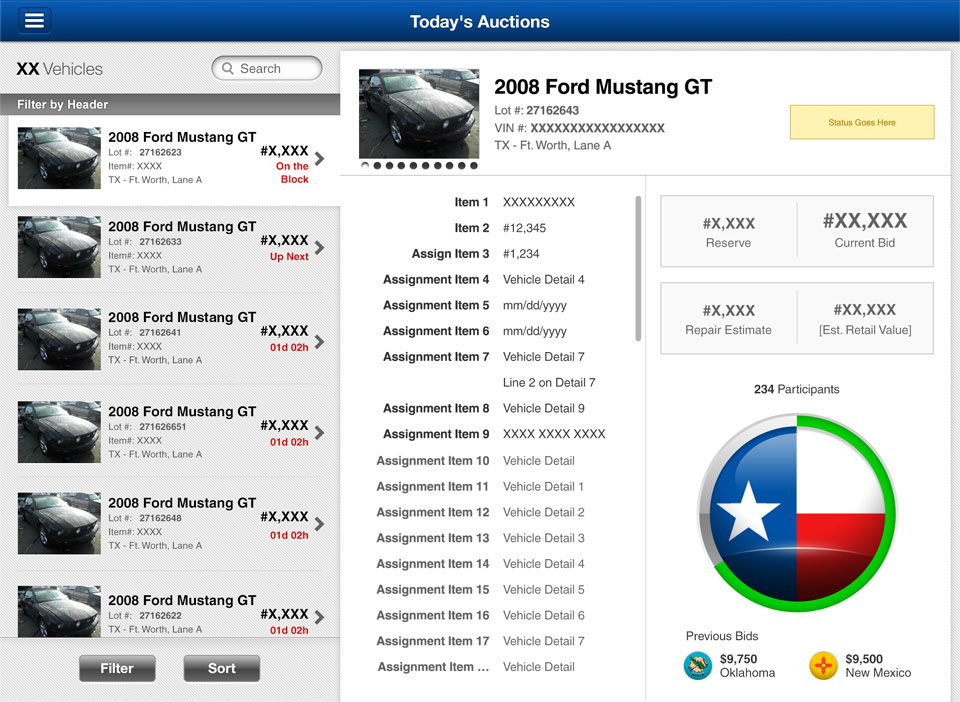Expand chevron arrow for lot 27162641
This screenshot has height=702, width=960.
tap(319, 341)
